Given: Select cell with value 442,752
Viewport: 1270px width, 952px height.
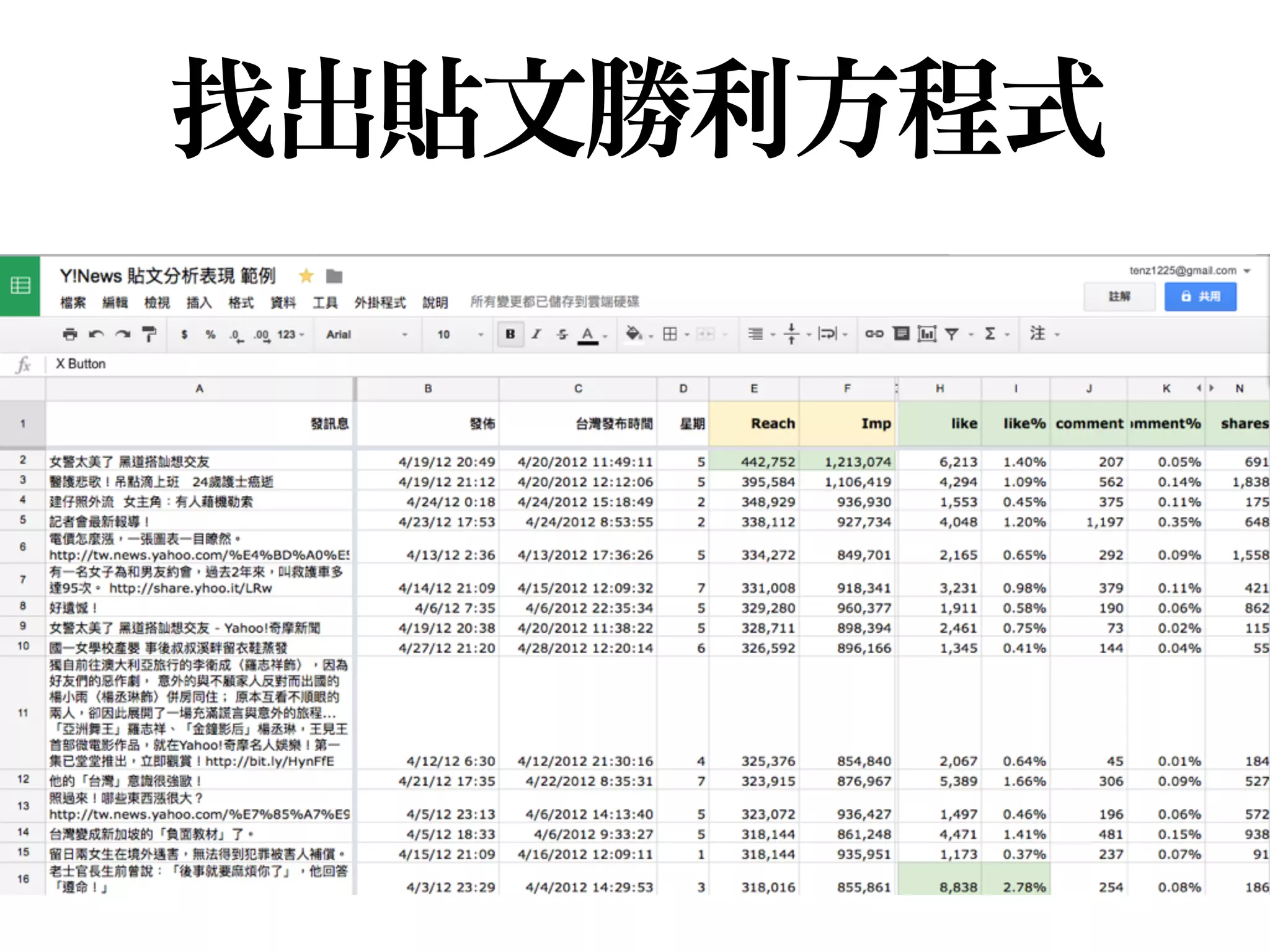Looking at the screenshot, I should coord(754,461).
